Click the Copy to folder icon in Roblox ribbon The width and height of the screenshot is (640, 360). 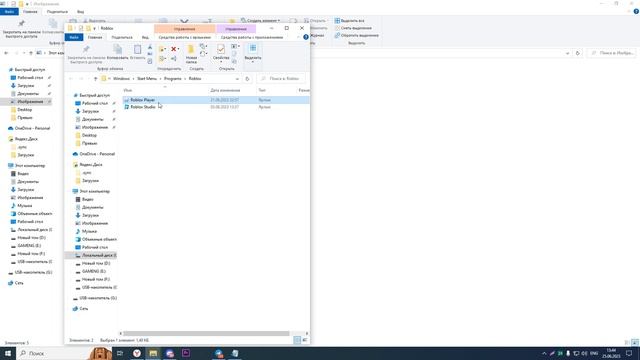pyautogui.click(x=162, y=59)
